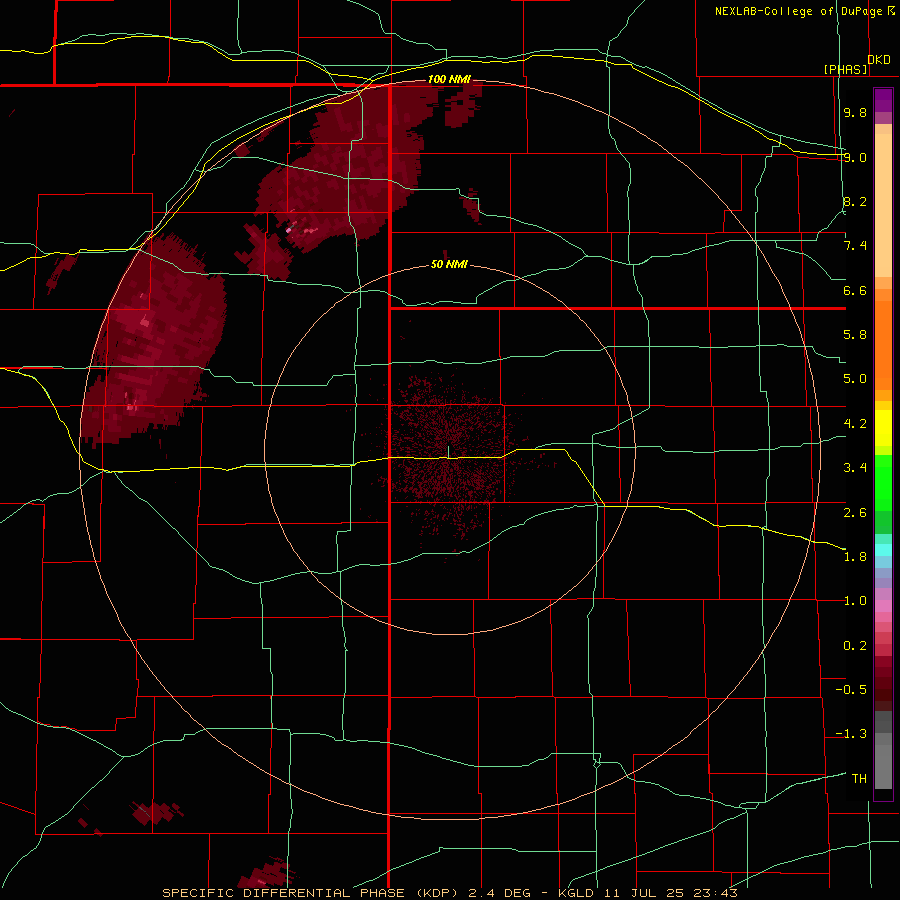Pick the purple top color bar segment

(883, 100)
